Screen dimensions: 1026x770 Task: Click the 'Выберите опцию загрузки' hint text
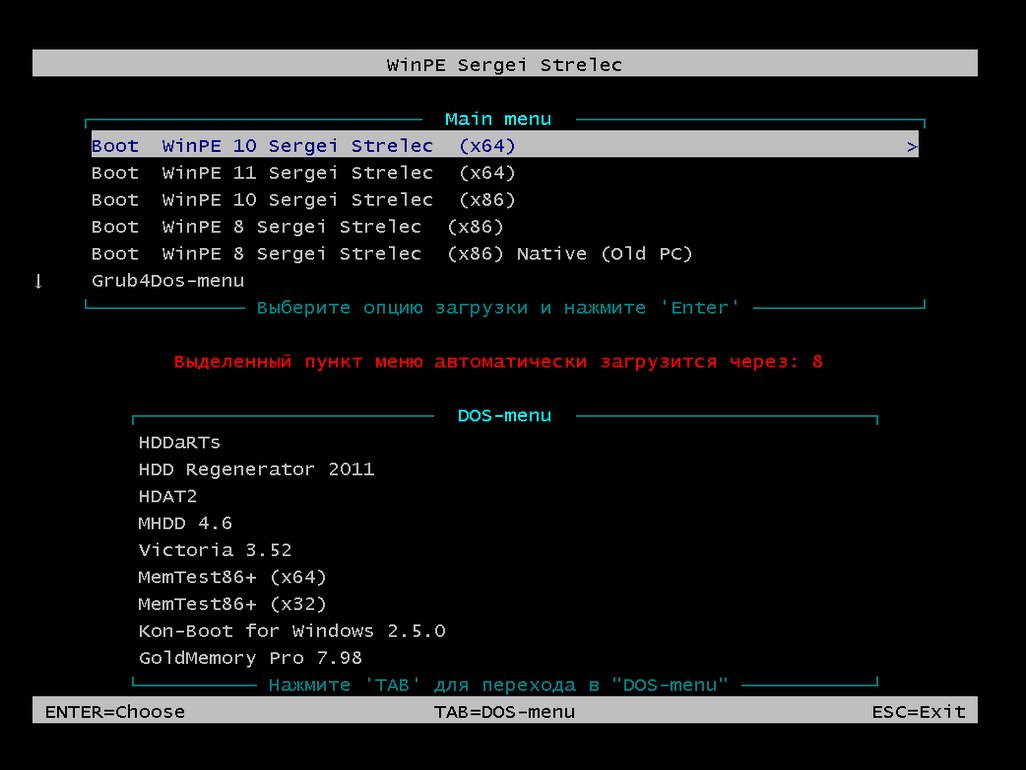pos(498,307)
